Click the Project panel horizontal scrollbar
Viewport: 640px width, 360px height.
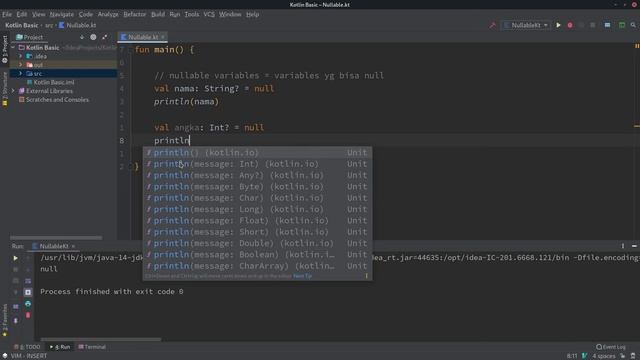click(x=56, y=238)
